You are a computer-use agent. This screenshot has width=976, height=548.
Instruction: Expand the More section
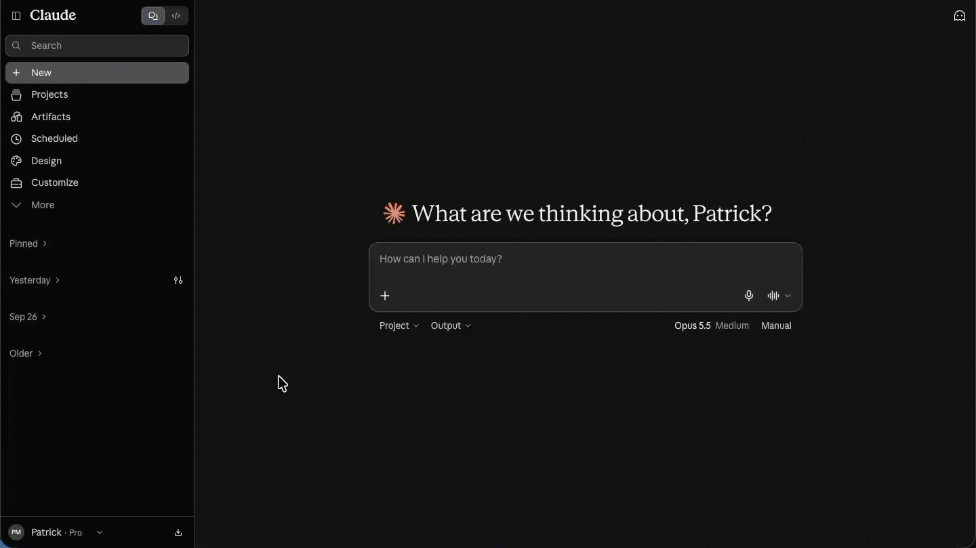(97, 205)
